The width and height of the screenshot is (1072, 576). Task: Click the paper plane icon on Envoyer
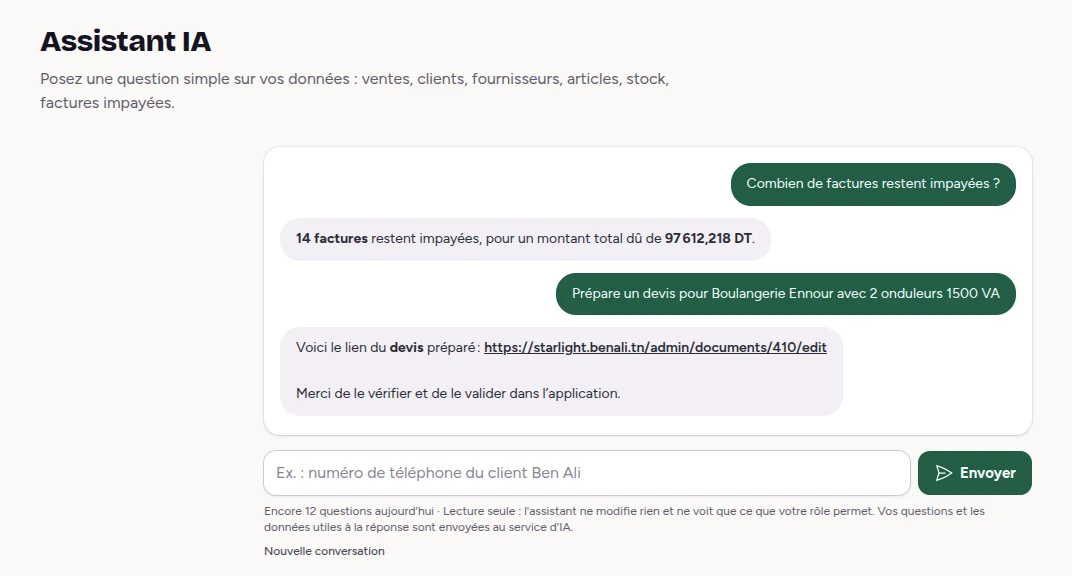[943, 473]
